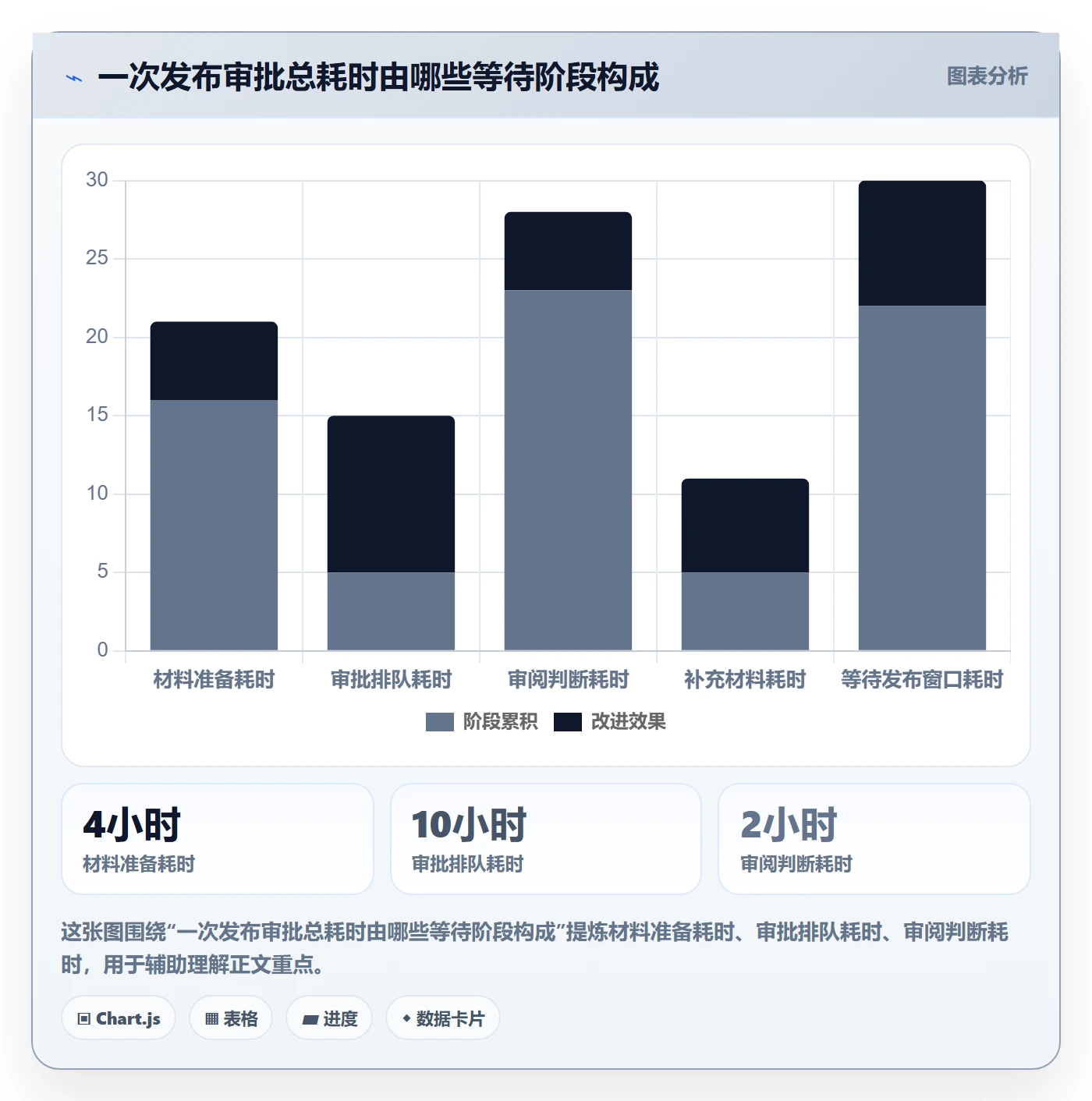Click the dark segment of 补充材料耗时 bar
Image resolution: width=1092 pixels, height=1101 pixels.
(x=745, y=526)
